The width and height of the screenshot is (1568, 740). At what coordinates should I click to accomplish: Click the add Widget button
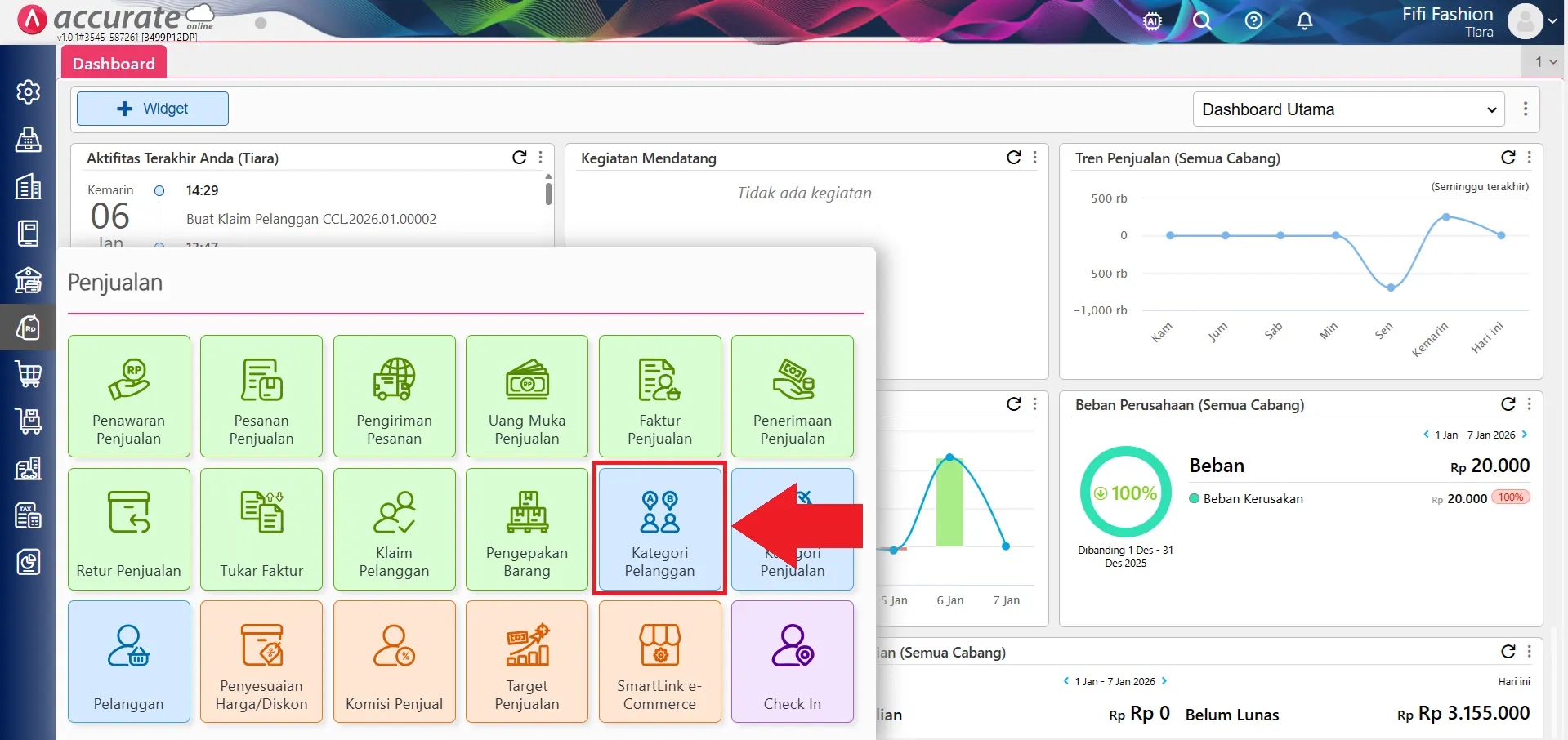[153, 109]
